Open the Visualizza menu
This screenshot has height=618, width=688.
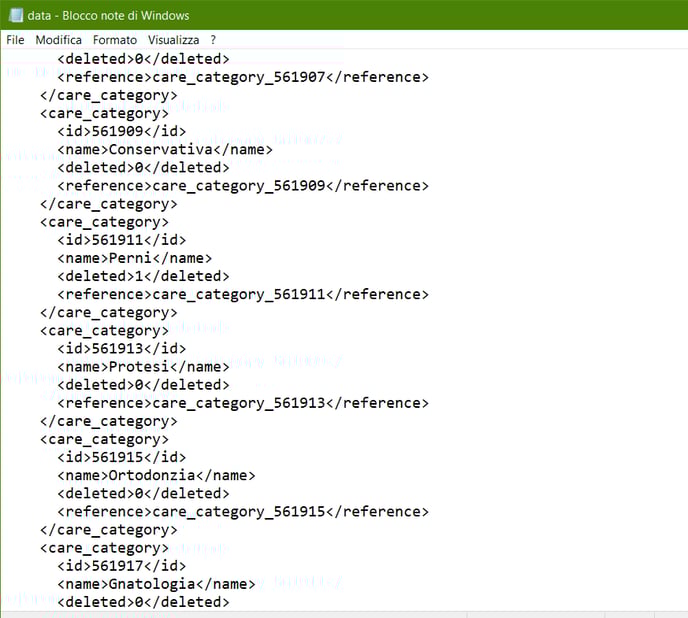173,40
